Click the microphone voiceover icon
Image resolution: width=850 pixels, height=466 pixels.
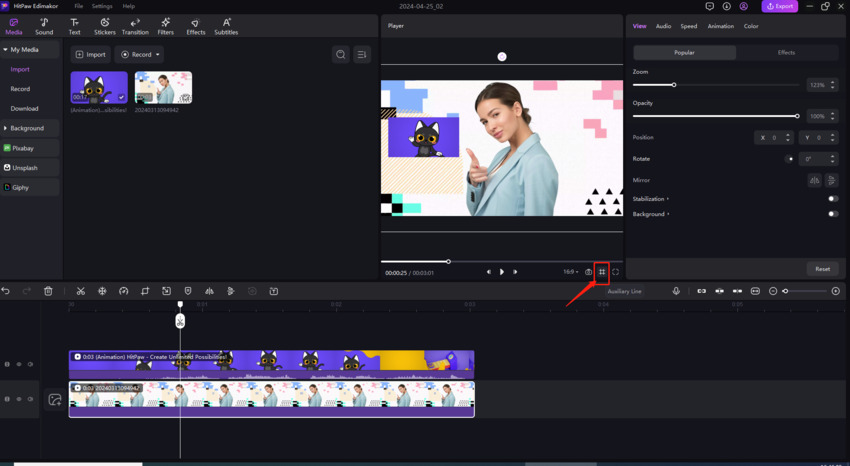676,291
